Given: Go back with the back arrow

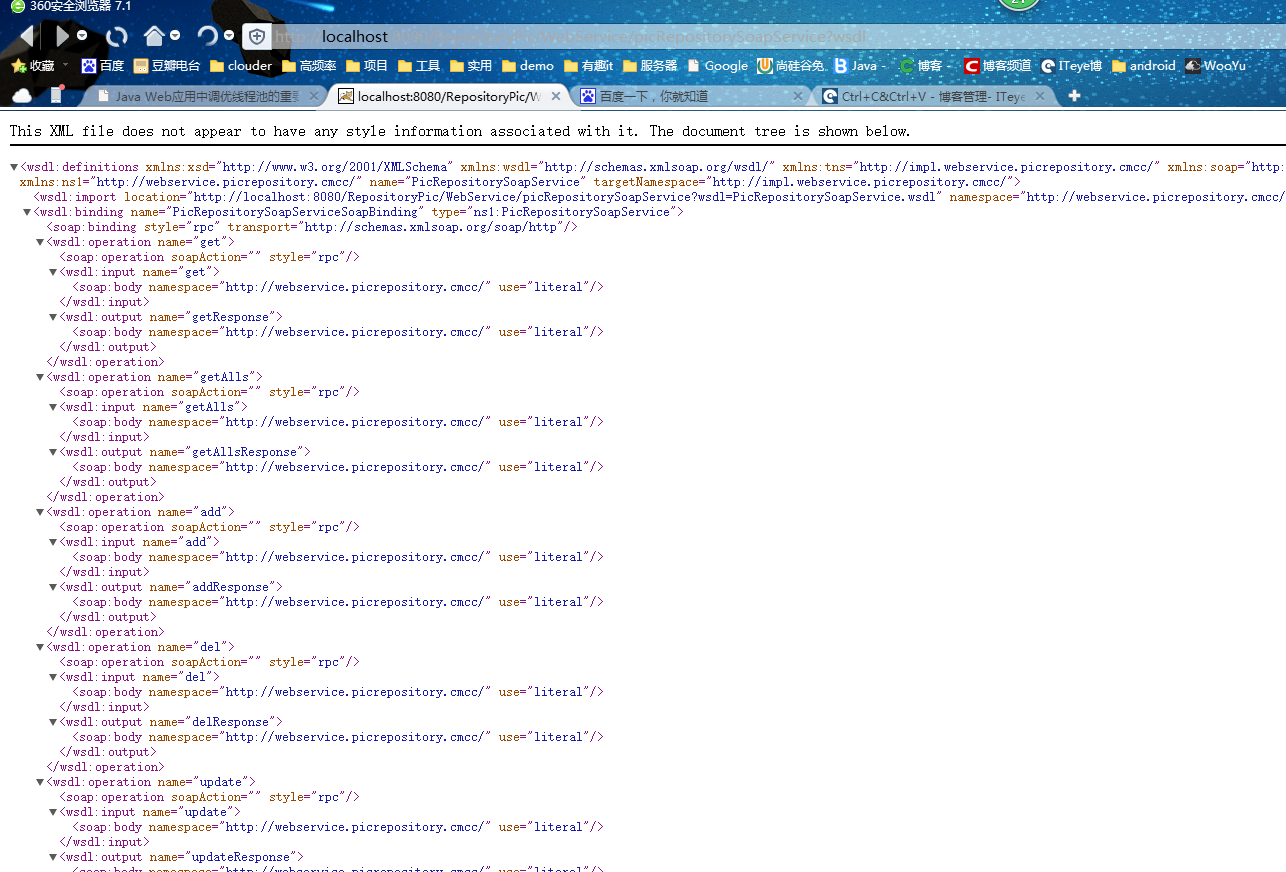Looking at the screenshot, I should click(x=26, y=36).
